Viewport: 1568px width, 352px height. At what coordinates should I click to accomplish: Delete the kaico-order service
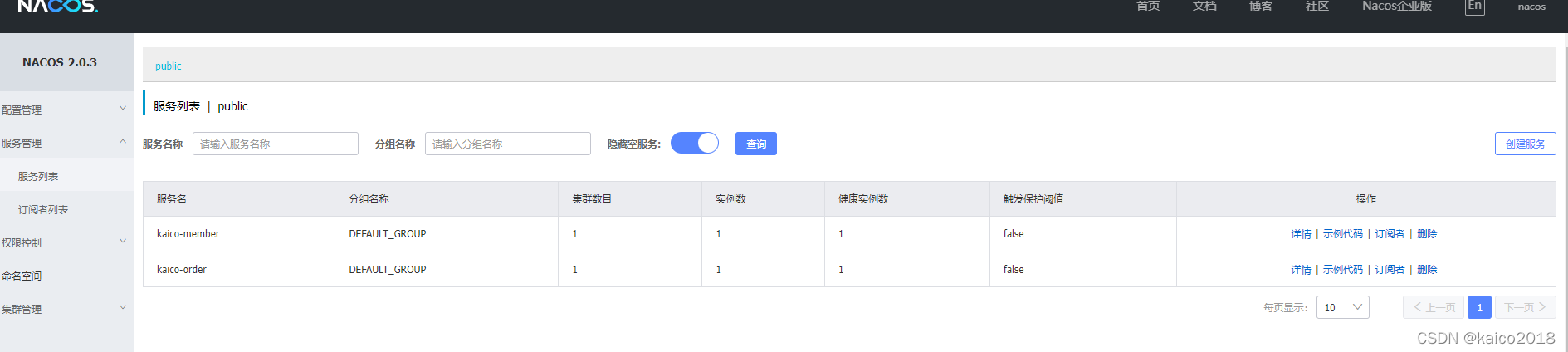point(1427,270)
